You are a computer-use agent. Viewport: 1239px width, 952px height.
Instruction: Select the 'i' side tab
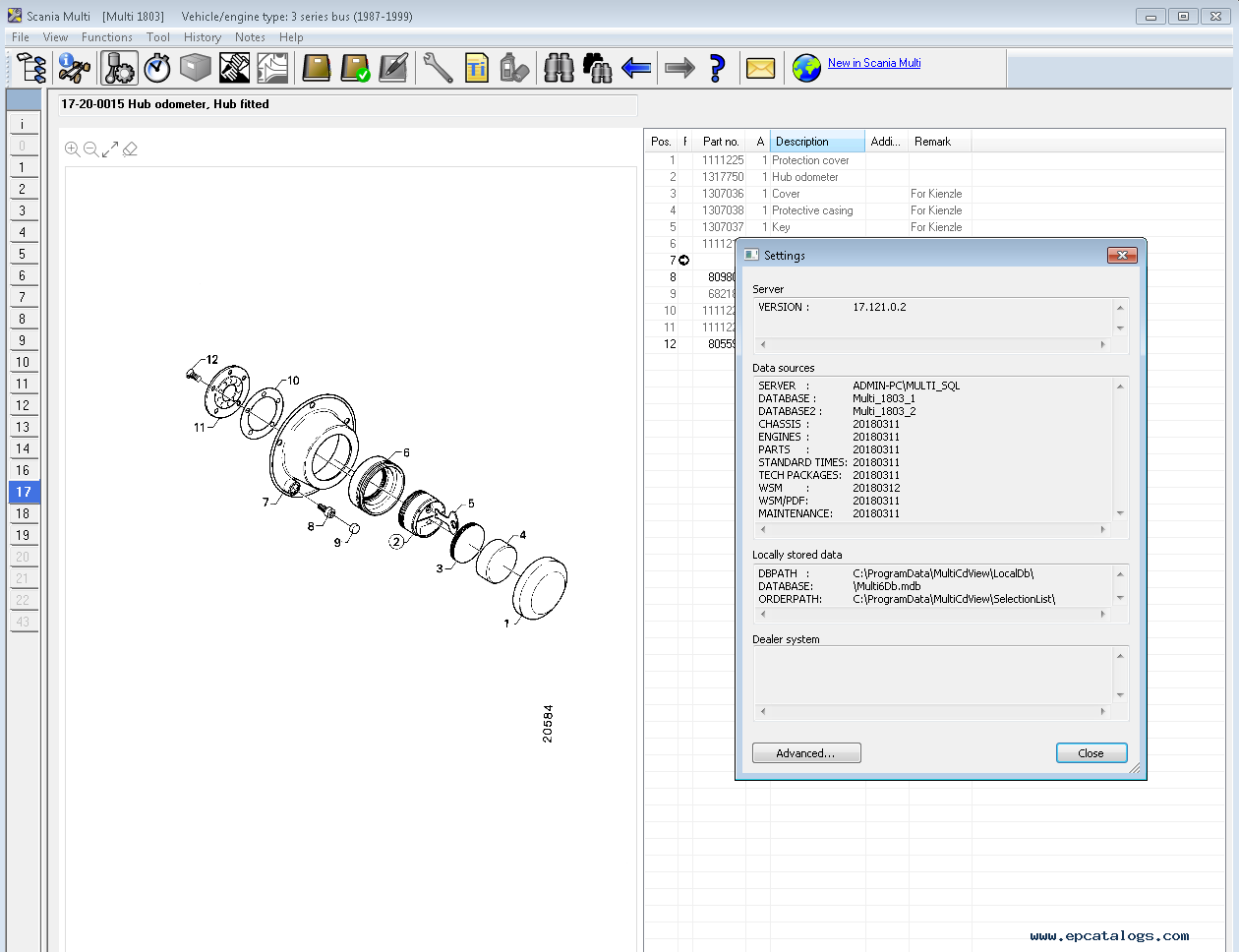coord(23,124)
